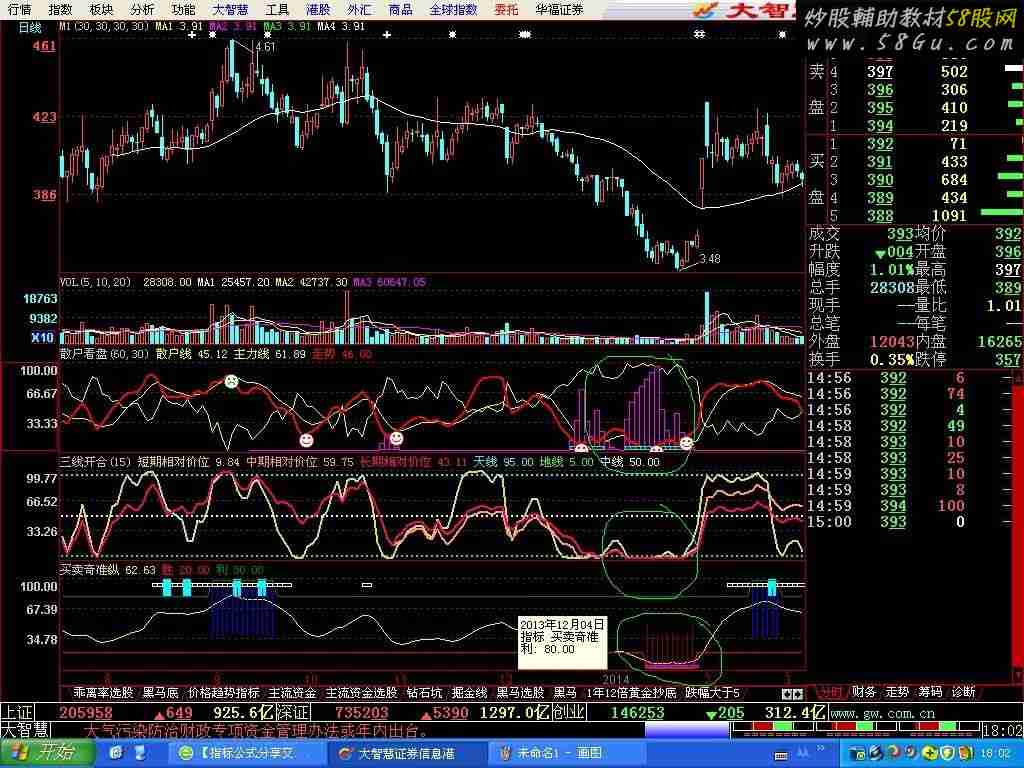
Task: Open the 大智慧 menu
Action: [x=230, y=9]
